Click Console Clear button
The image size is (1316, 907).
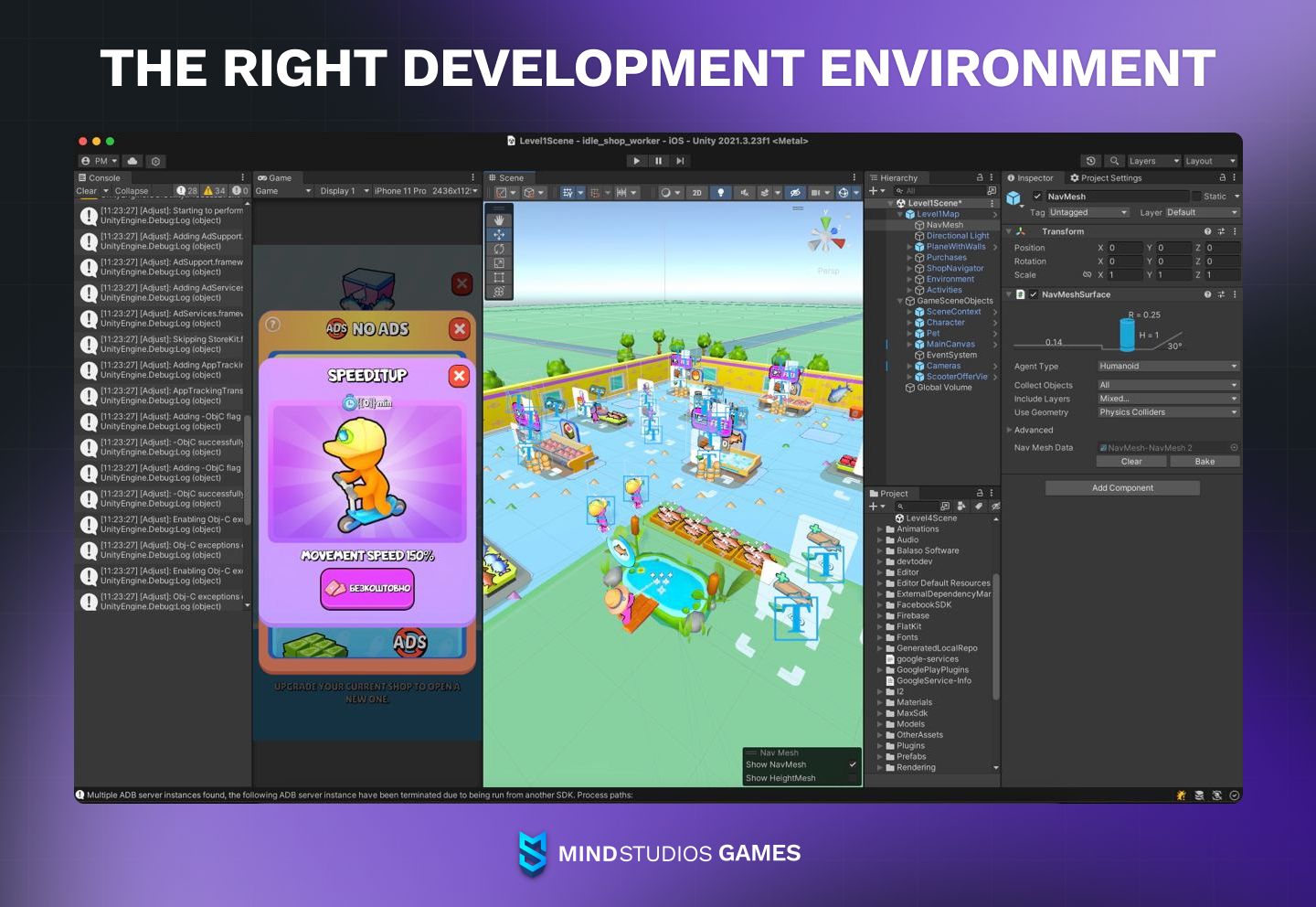[86, 191]
